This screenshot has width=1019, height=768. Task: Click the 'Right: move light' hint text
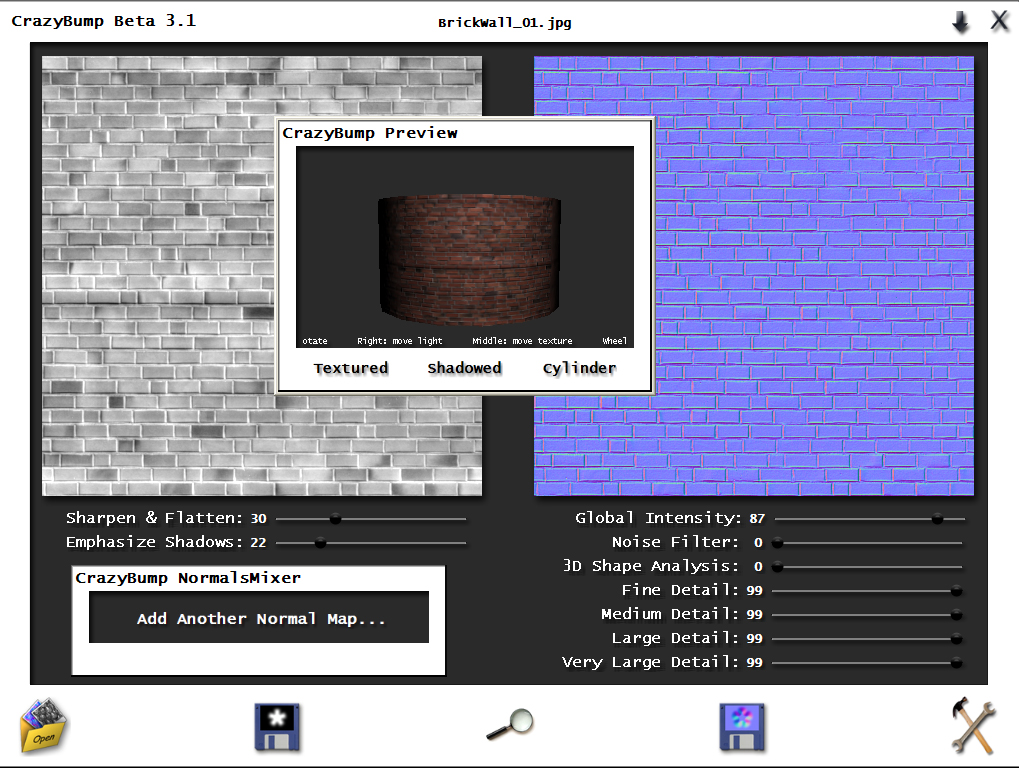pyautogui.click(x=400, y=340)
